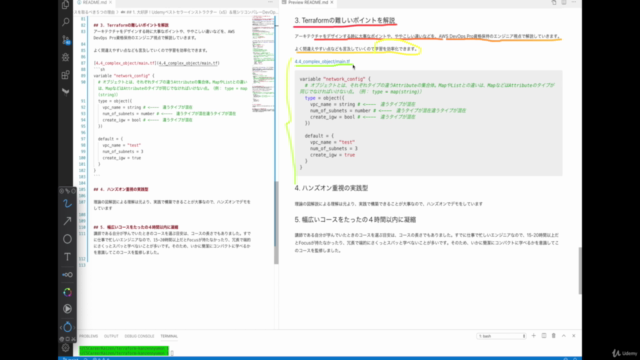Create a new terminal with the plus icon
Image resolution: width=640 pixels, height=360 pixels.
(533, 336)
